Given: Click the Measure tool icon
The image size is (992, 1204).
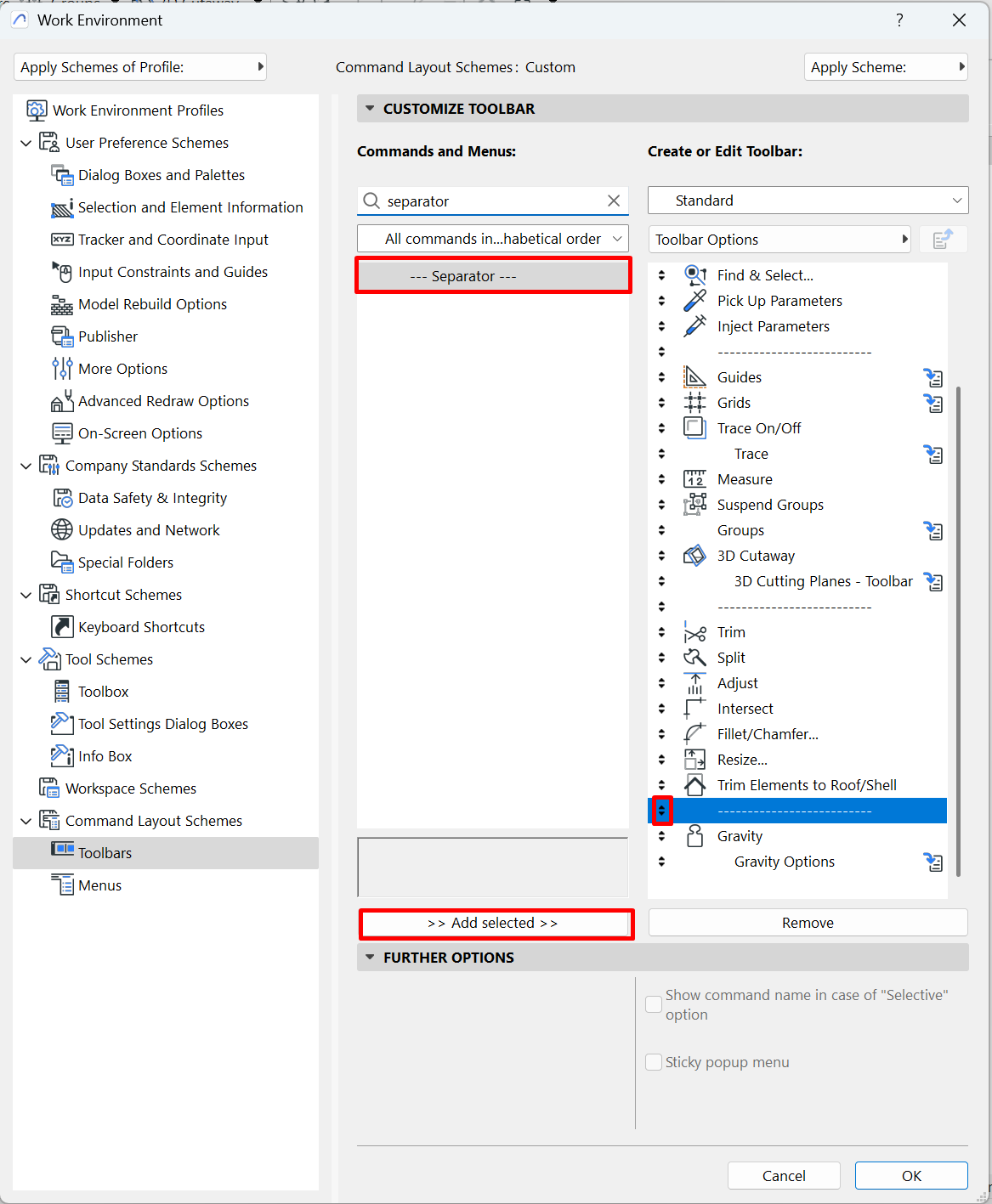Looking at the screenshot, I should (694, 479).
